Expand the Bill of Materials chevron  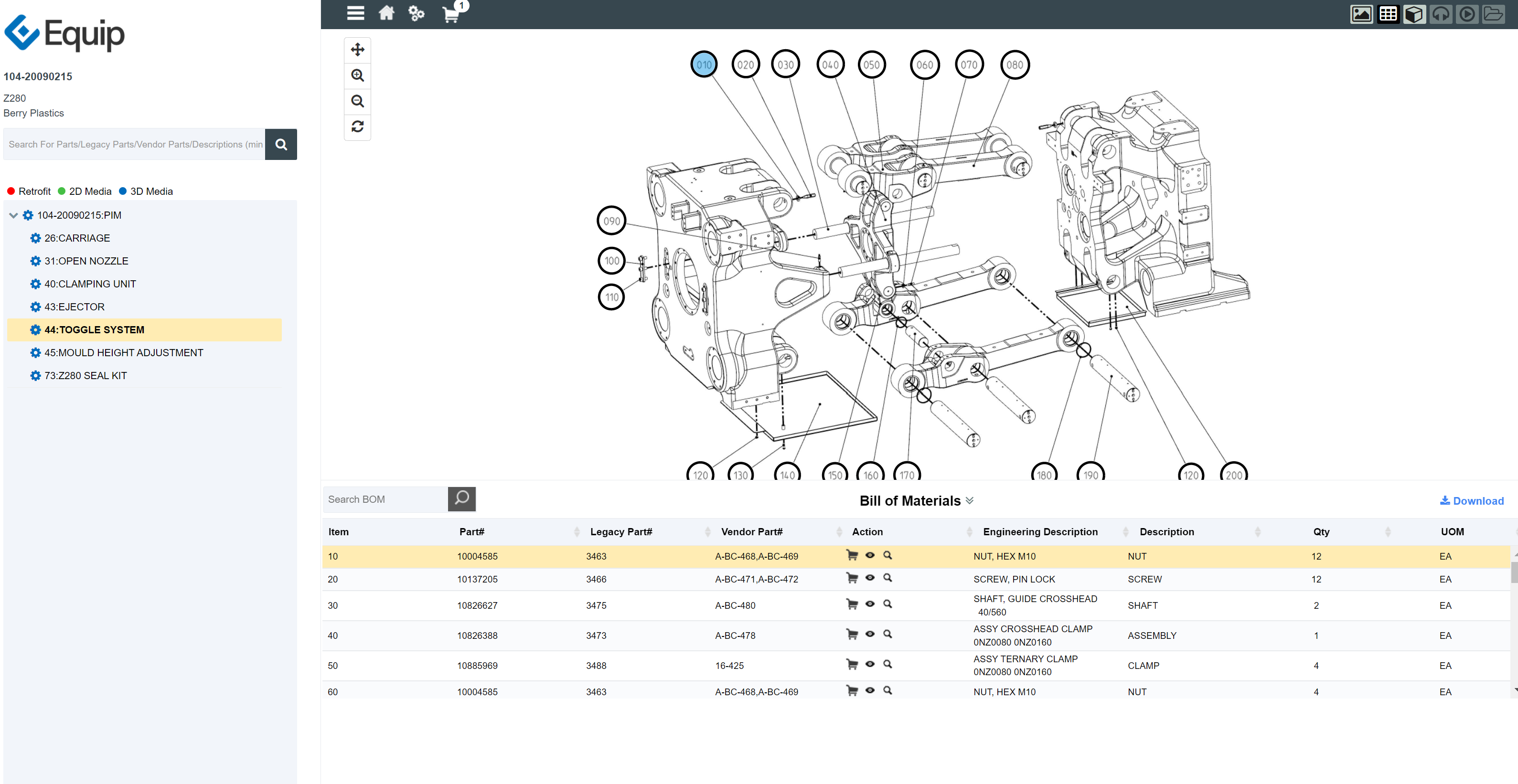(969, 501)
